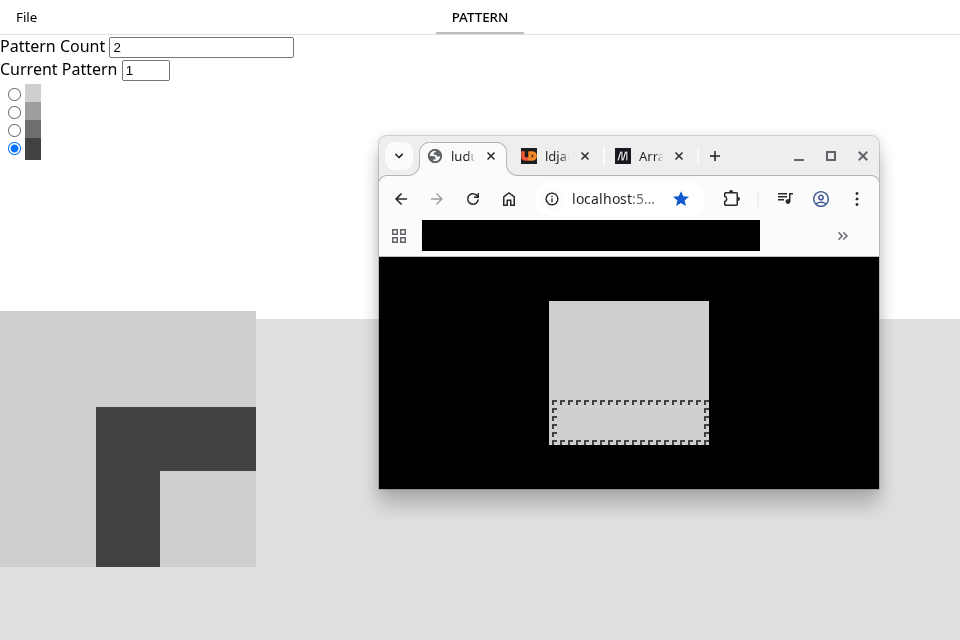Maximize the Chrome window

(831, 156)
